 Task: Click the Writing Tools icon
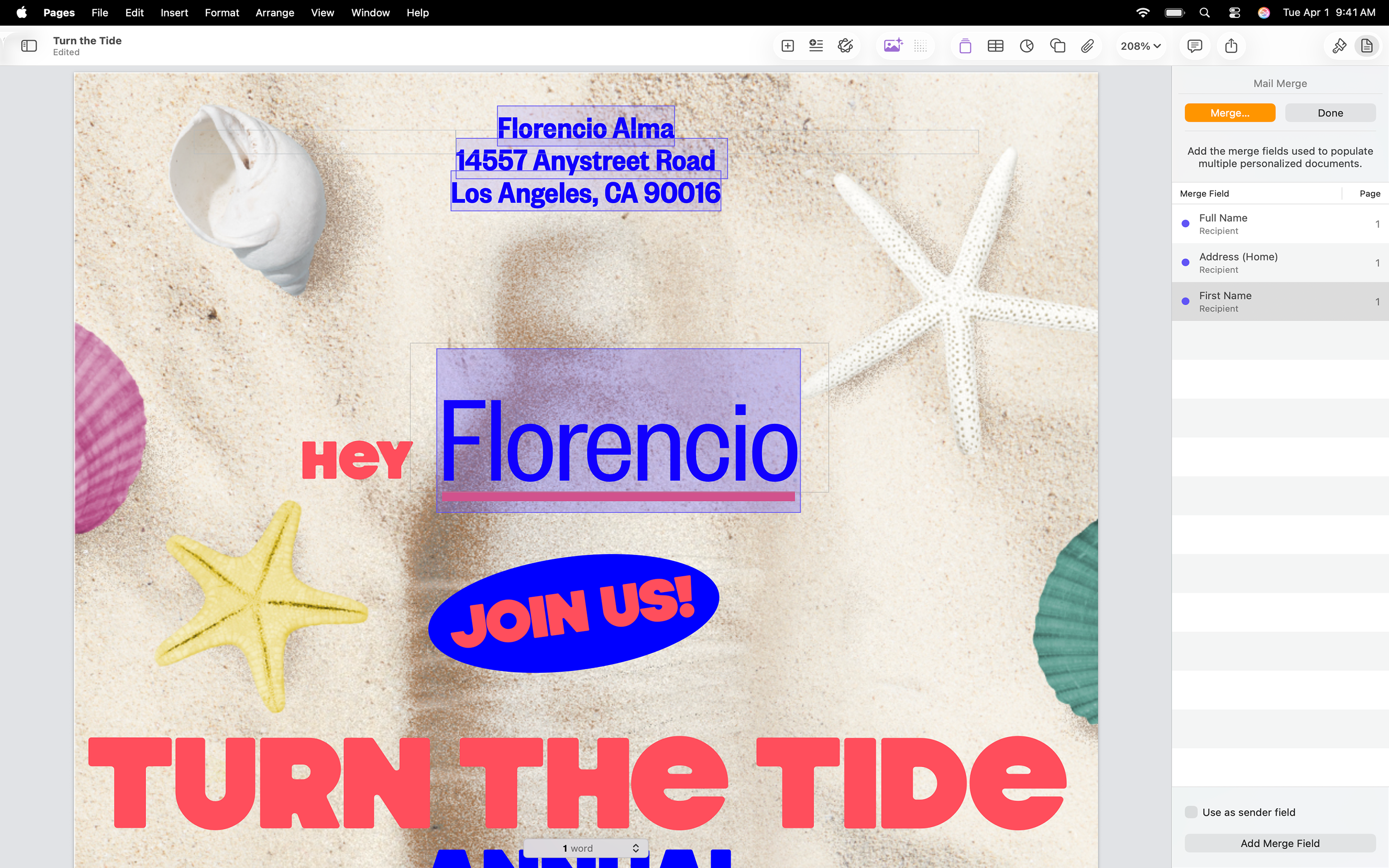pyautogui.click(x=845, y=46)
